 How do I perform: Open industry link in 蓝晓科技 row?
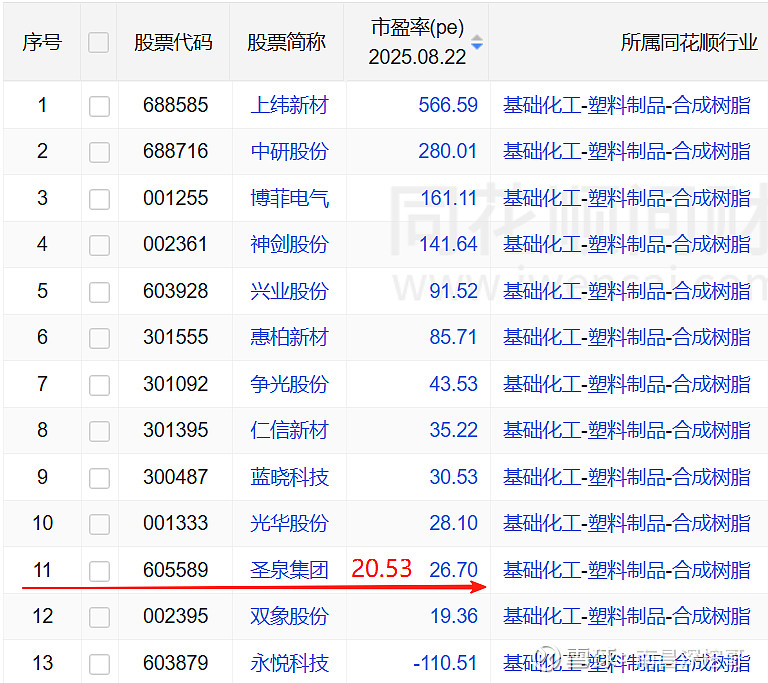[x=627, y=477]
